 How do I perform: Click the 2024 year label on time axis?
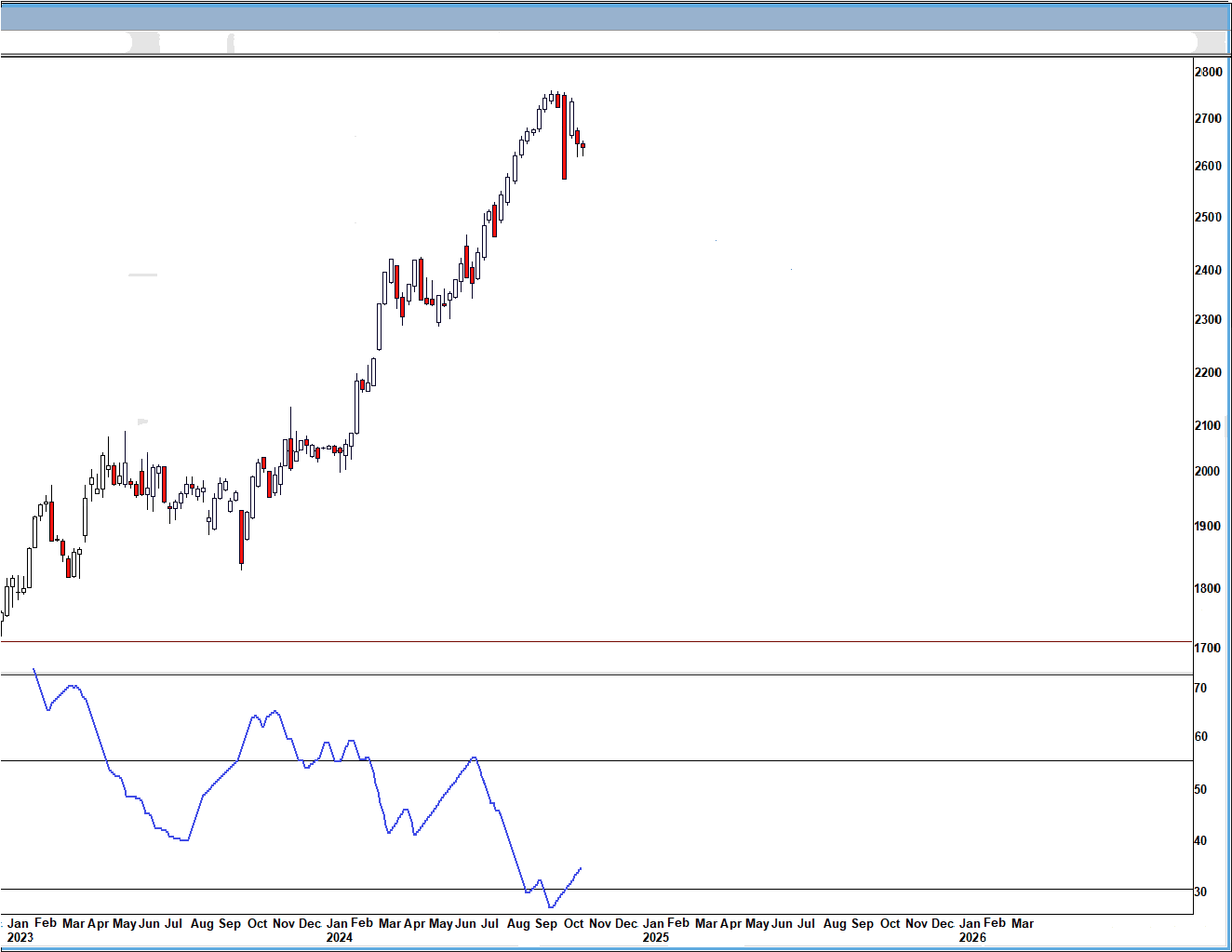340,937
